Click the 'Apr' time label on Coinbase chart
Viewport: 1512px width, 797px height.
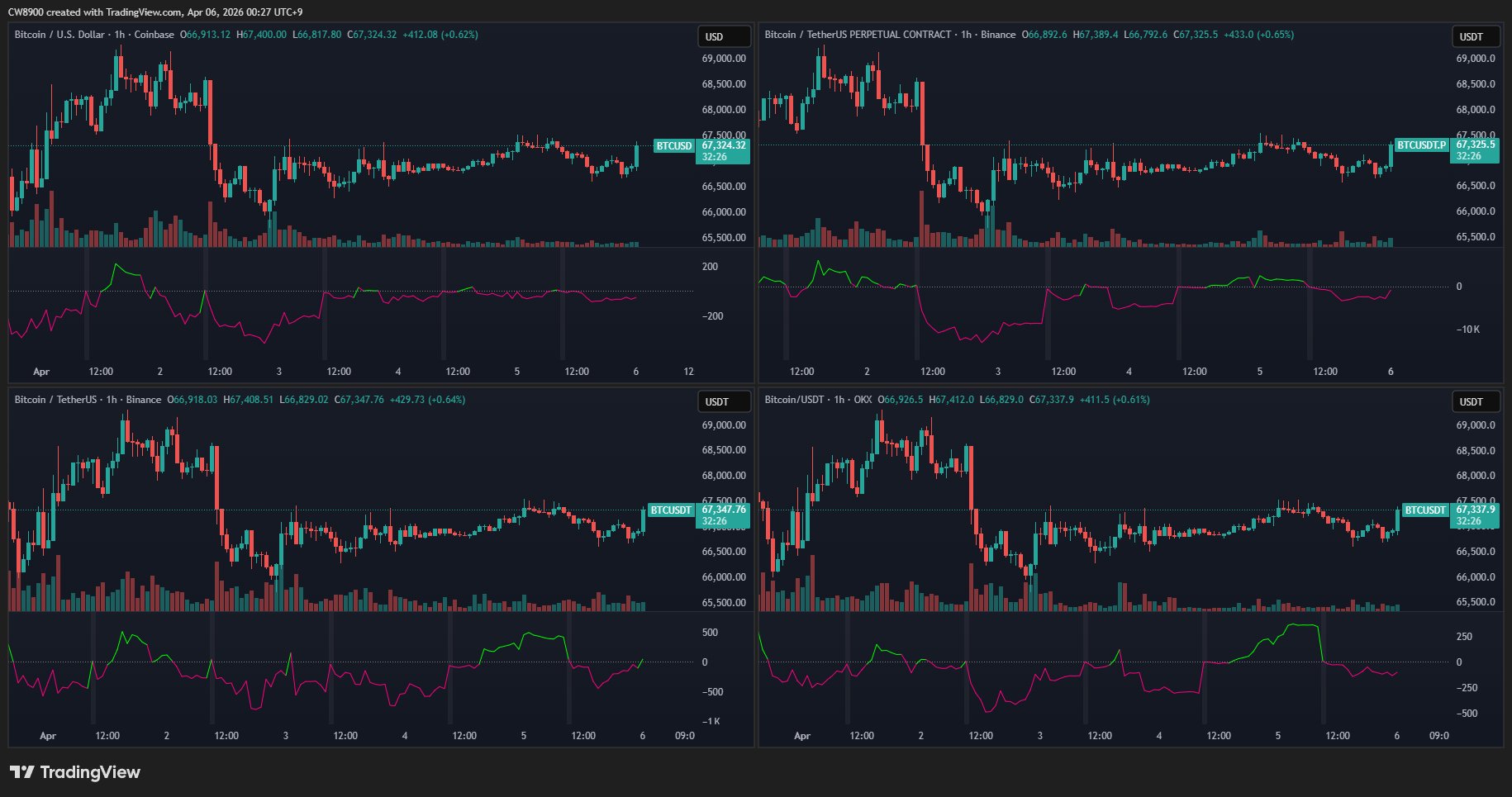pyautogui.click(x=41, y=372)
